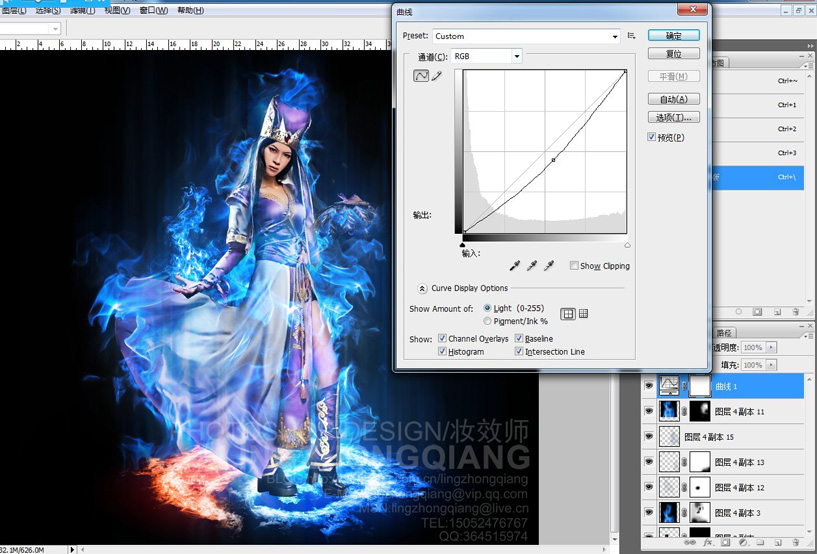Hide layer 图层 4 副本 11

[x=649, y=411]
